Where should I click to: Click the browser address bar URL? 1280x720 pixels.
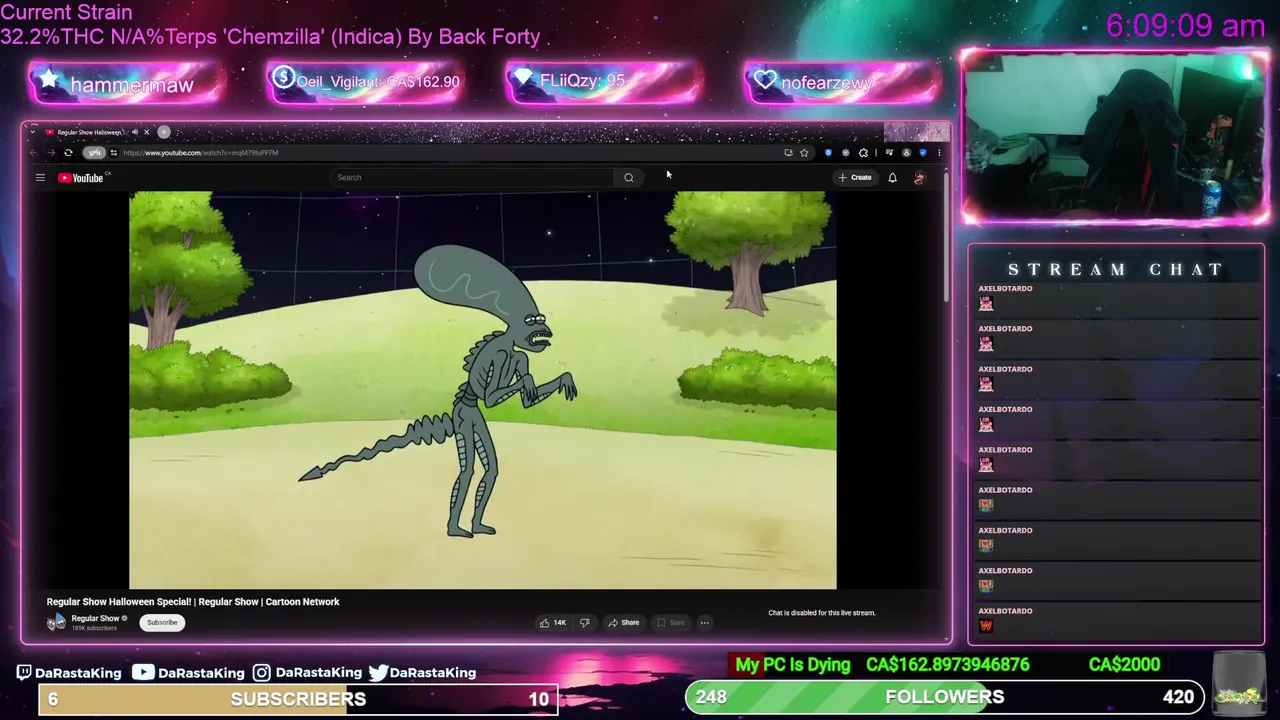click(201, 153)
